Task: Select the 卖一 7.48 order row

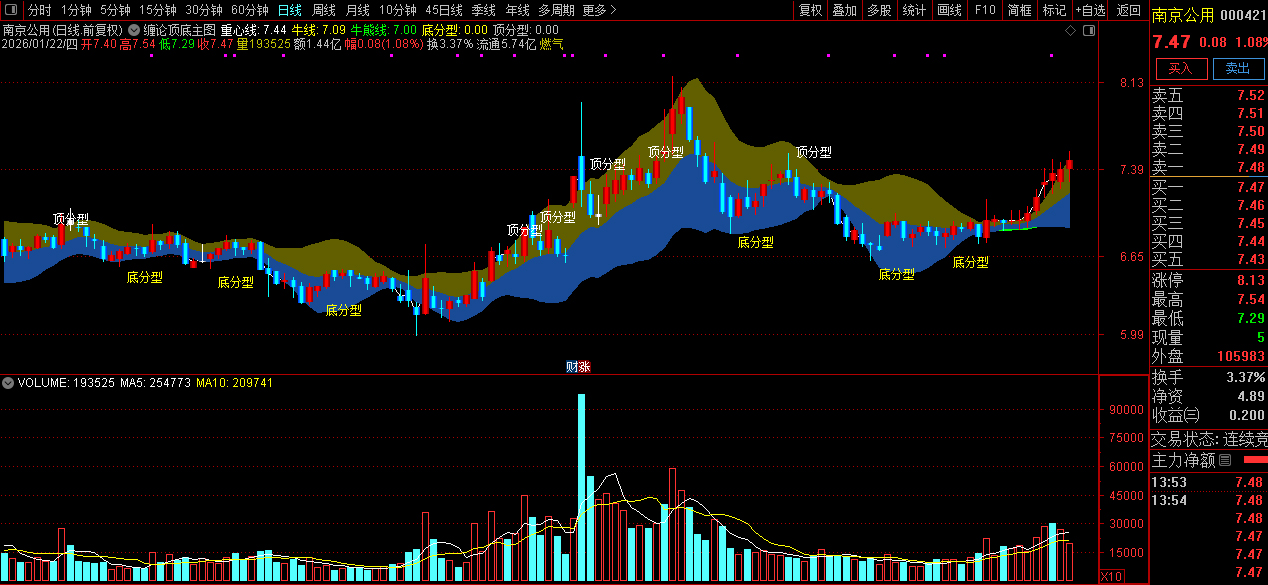Action: coord(1209,167)
